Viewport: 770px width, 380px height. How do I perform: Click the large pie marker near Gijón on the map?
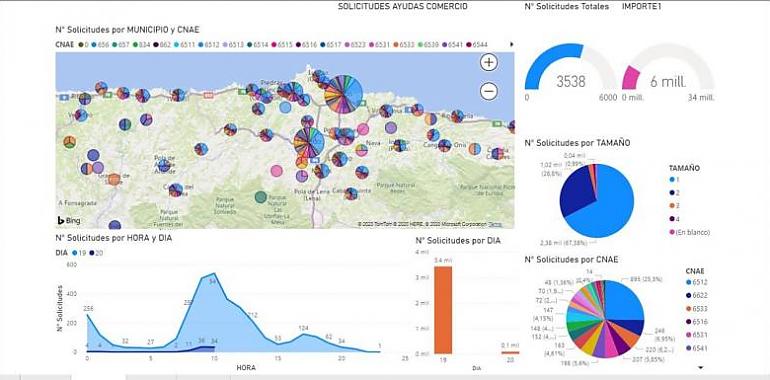click(x=343, y=94)
